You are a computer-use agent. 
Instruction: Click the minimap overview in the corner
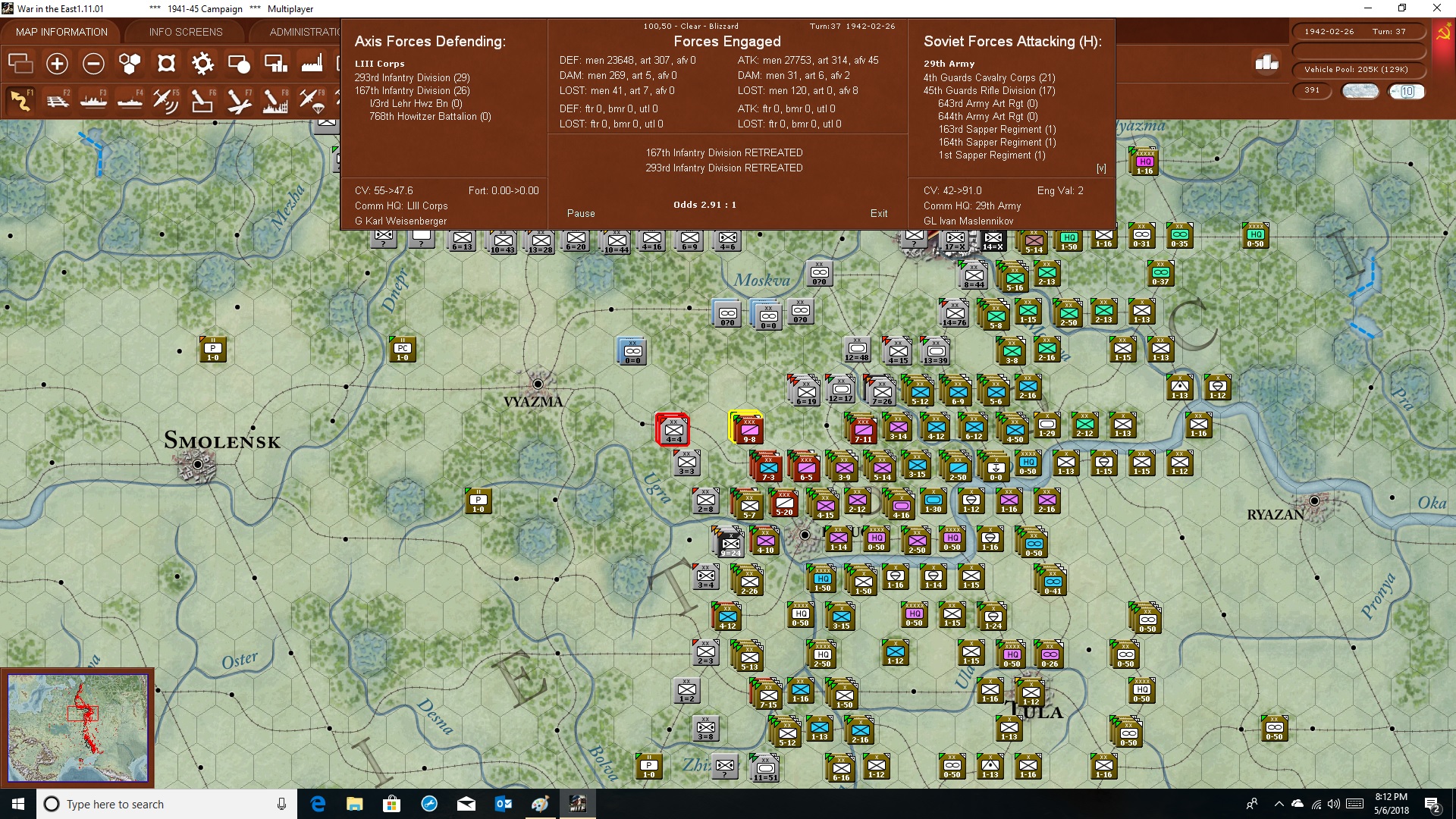click(77, 728)
